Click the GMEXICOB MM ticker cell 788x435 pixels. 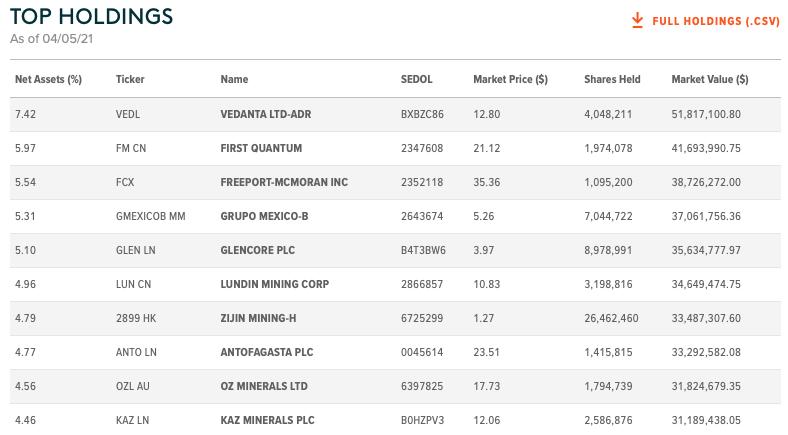[x=150, y=216]
